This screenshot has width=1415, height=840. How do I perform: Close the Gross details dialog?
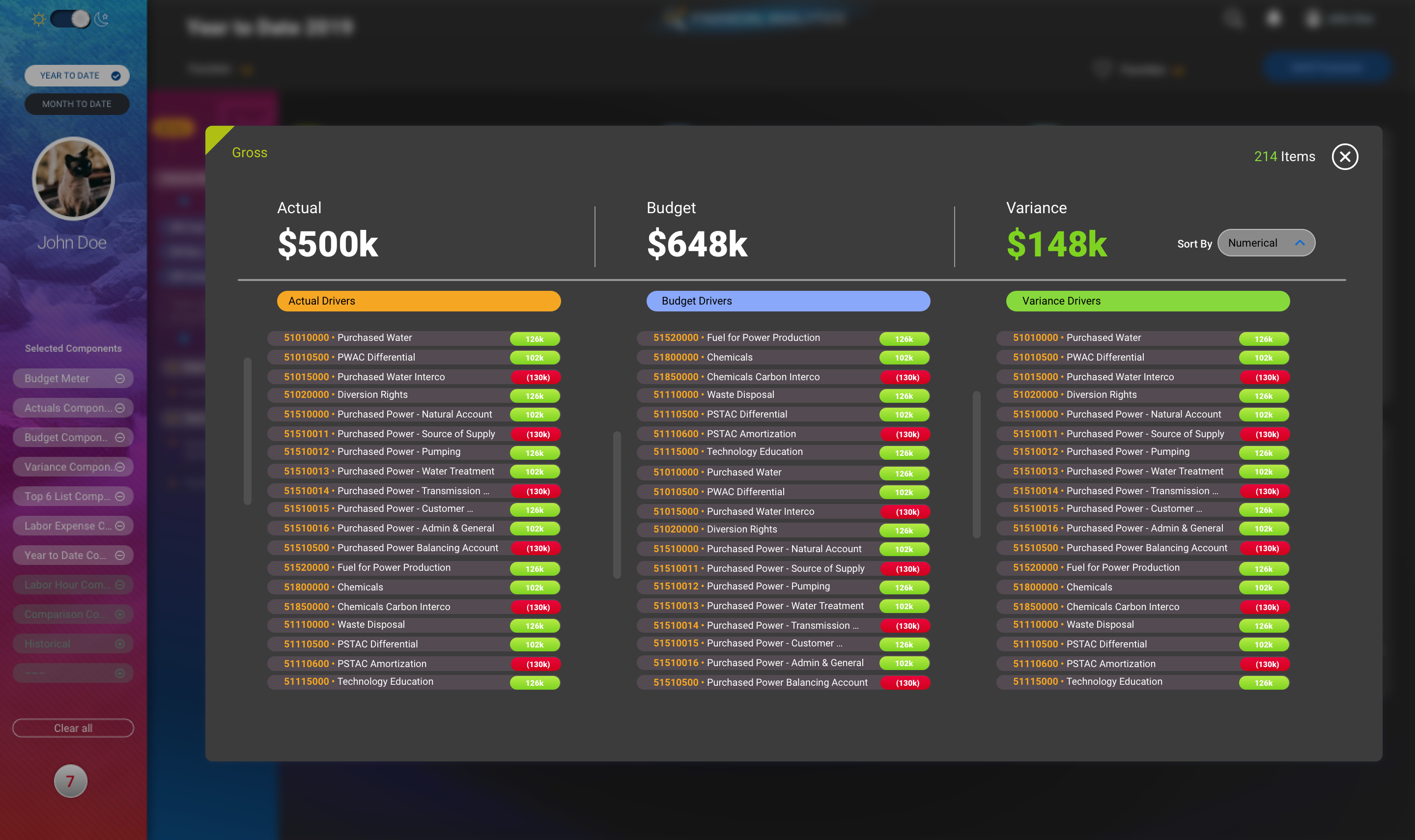click(1344, 157)
